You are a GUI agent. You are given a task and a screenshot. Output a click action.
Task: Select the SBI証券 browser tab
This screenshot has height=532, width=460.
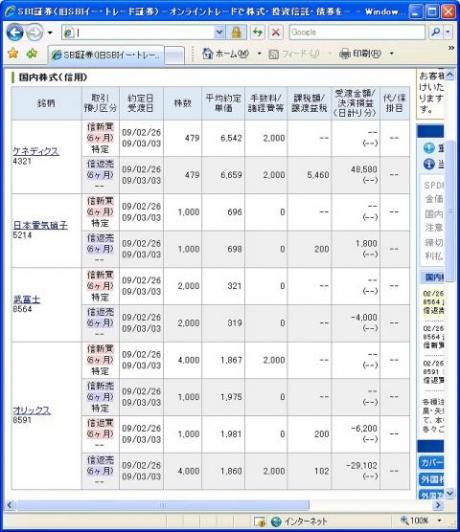pos(106,55)
